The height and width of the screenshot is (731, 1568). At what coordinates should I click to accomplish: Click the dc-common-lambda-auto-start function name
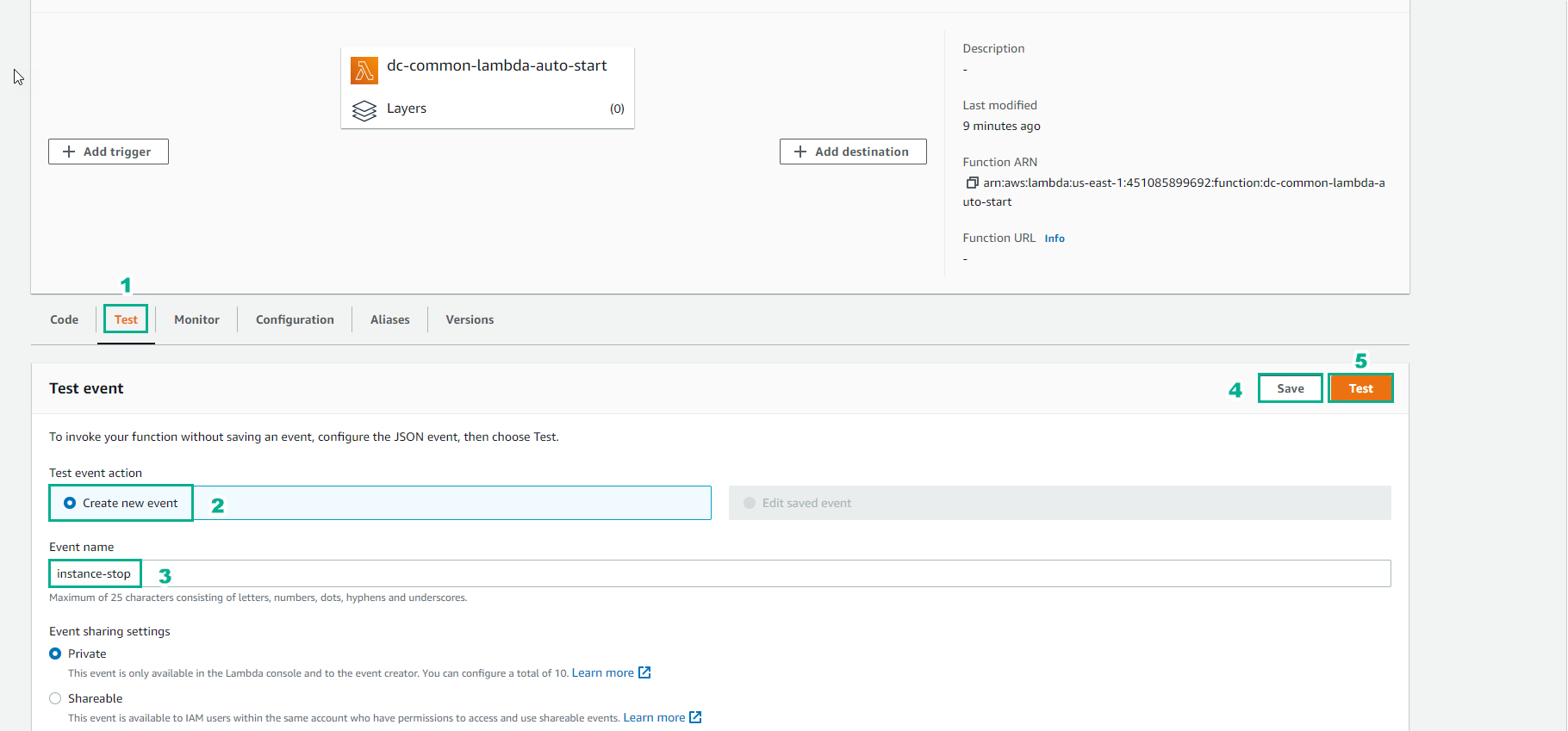click(497, 65)
